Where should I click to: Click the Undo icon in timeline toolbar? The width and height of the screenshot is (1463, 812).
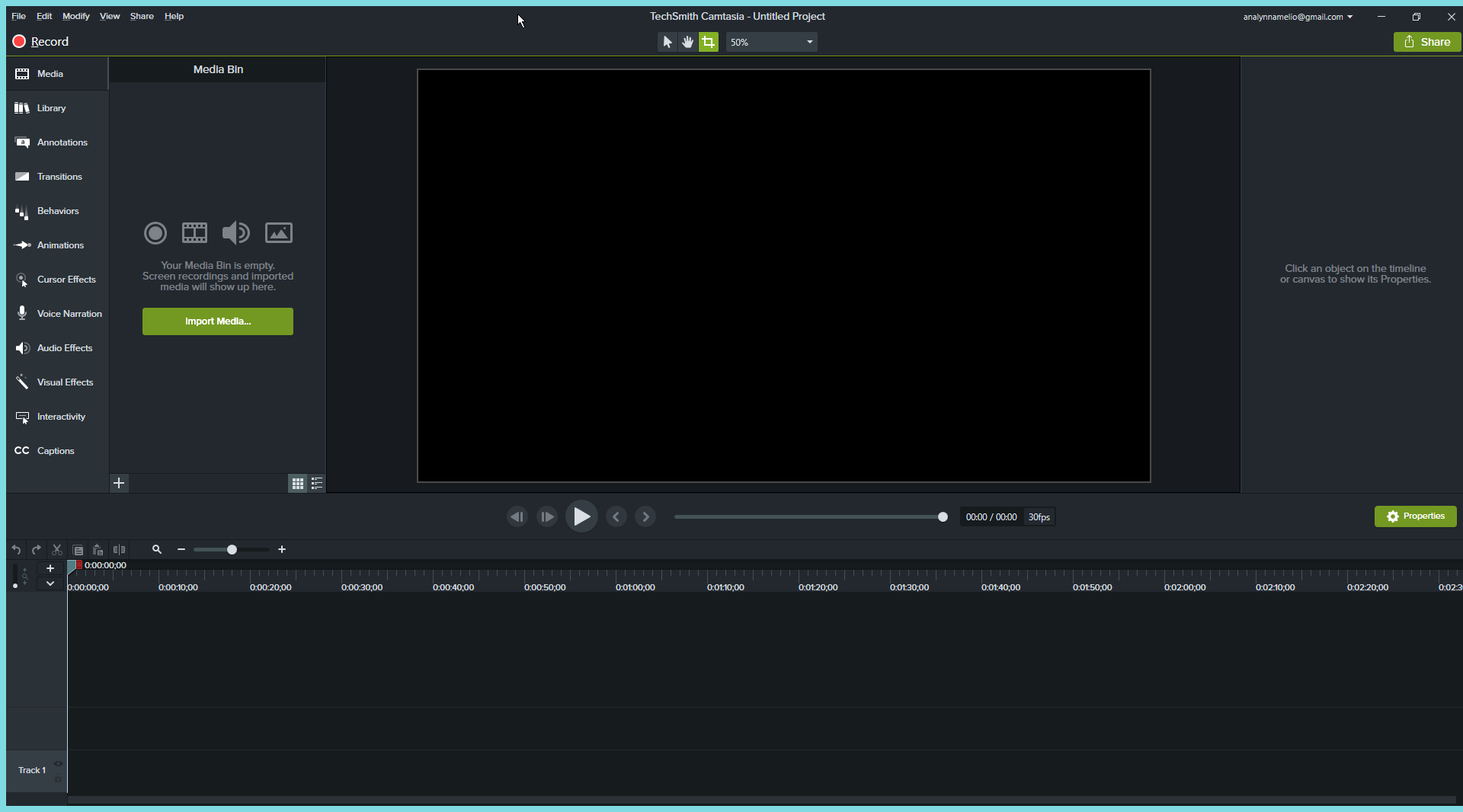coord(16,550)
